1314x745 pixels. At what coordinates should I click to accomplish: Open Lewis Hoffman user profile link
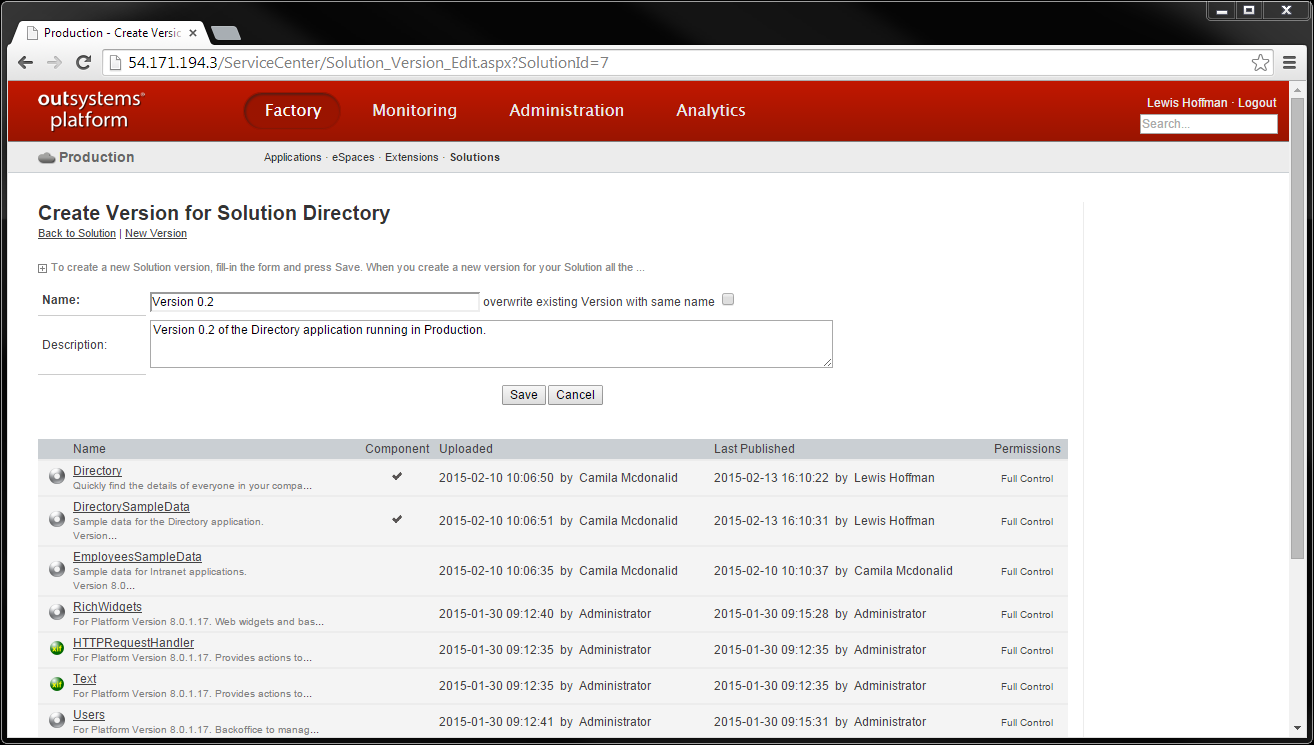(1187, 103)
